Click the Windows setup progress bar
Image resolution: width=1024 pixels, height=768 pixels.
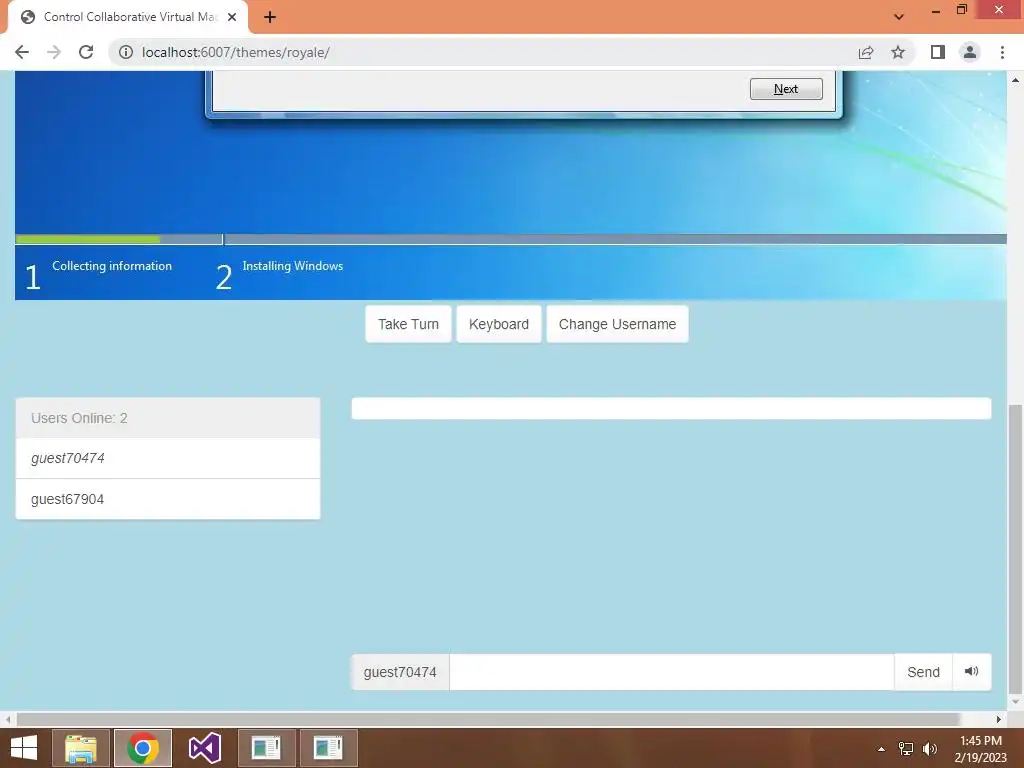click(511, 239)
